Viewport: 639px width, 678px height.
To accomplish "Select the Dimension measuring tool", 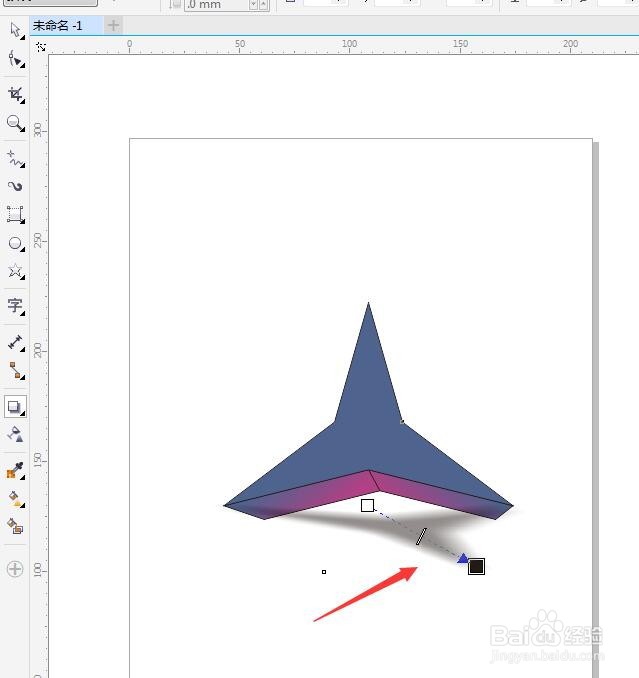I will [x=16, y=342].
